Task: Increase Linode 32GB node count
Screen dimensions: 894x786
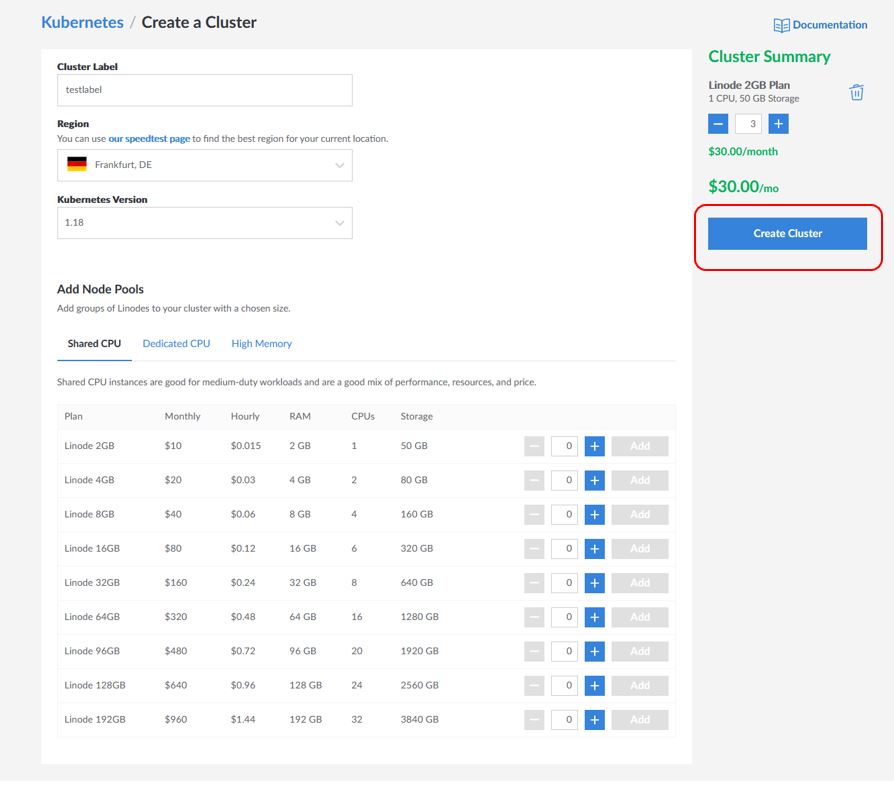Action: [x=595, y=583]
